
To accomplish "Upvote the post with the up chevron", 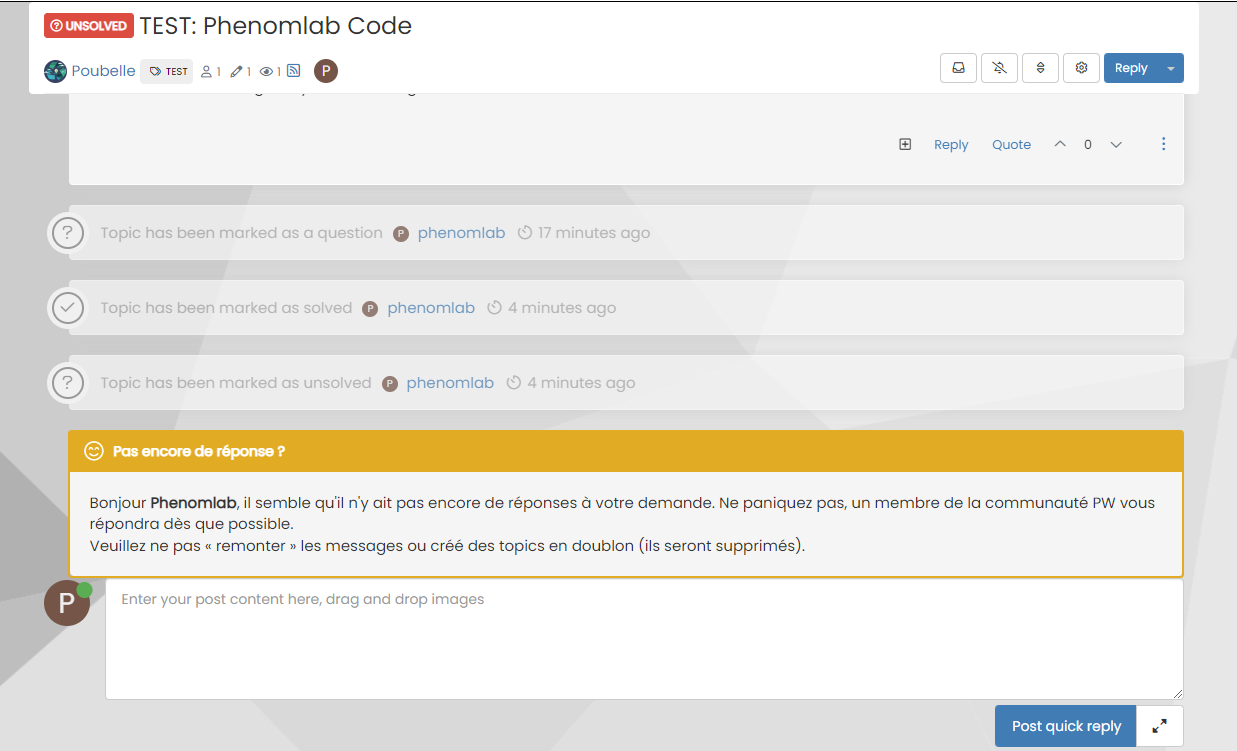I will click(1060, 144).
